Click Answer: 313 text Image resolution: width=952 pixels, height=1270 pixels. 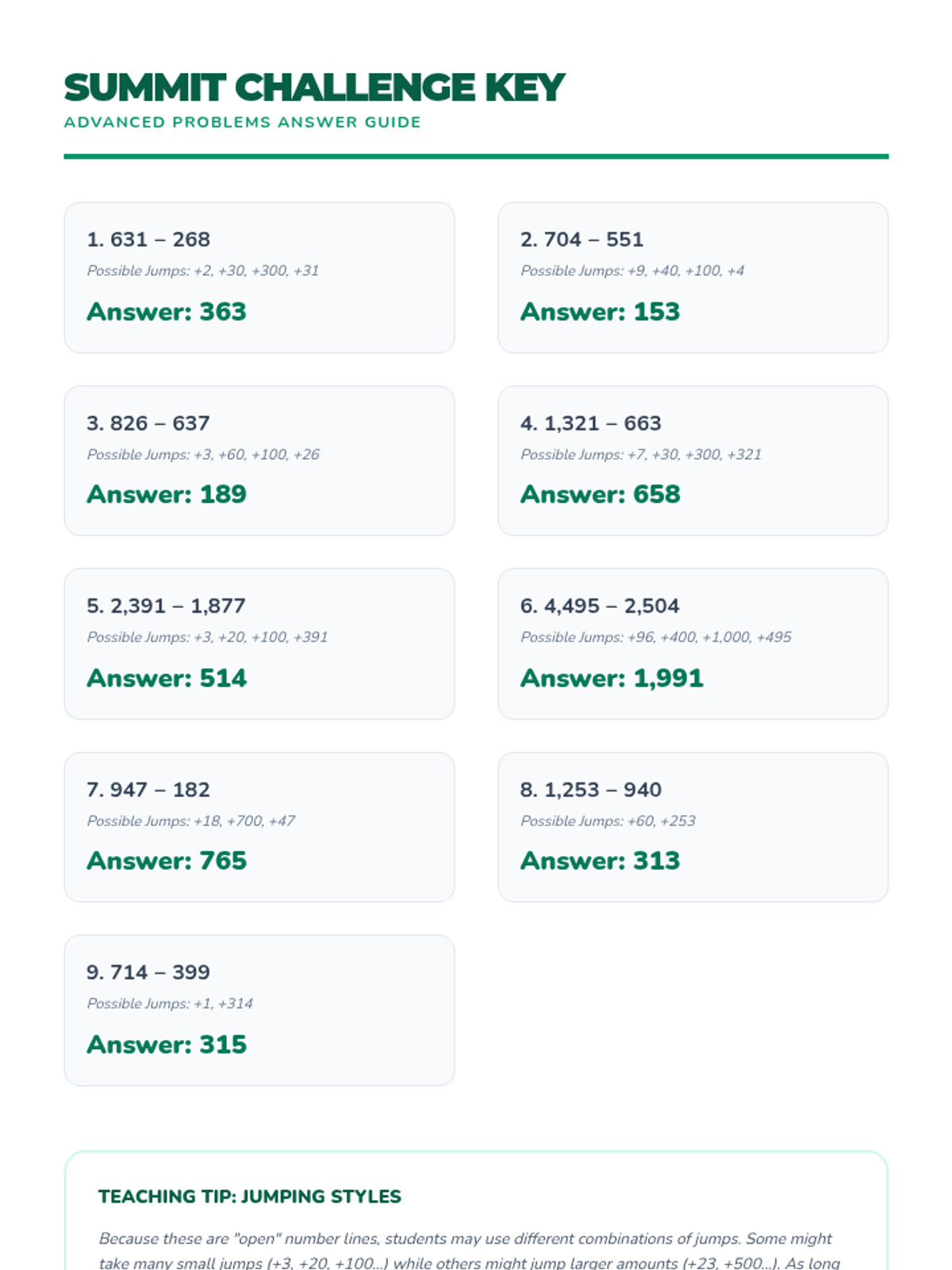[x=600, y=860]
